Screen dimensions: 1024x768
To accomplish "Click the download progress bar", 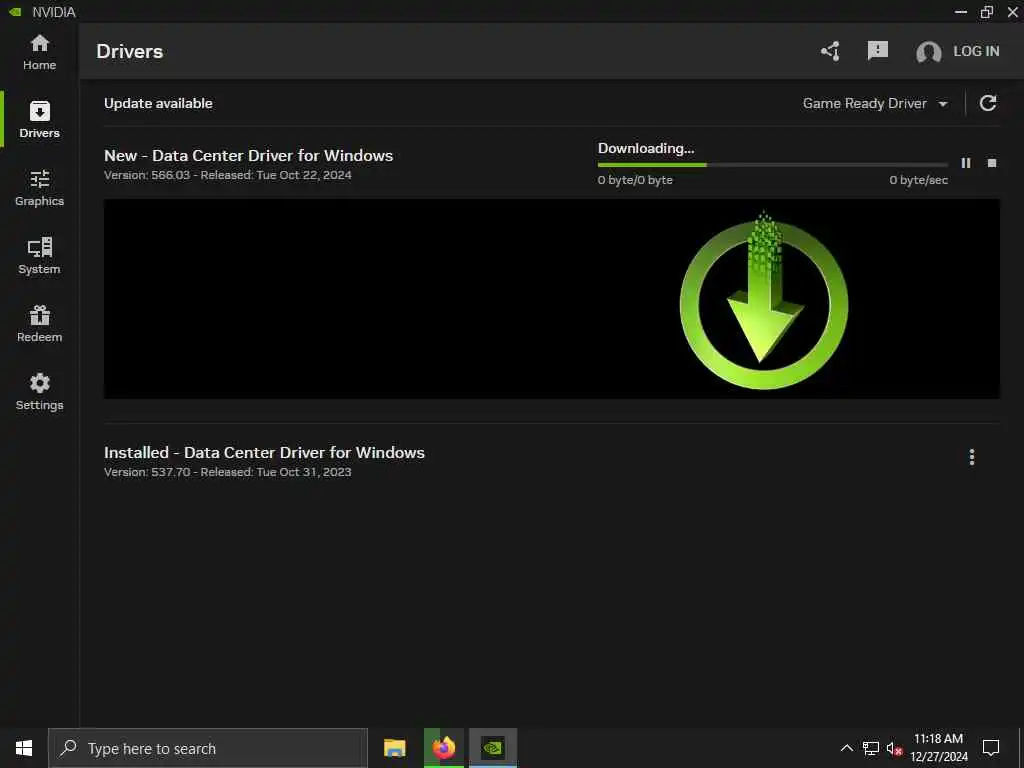I will coord(772,165).
